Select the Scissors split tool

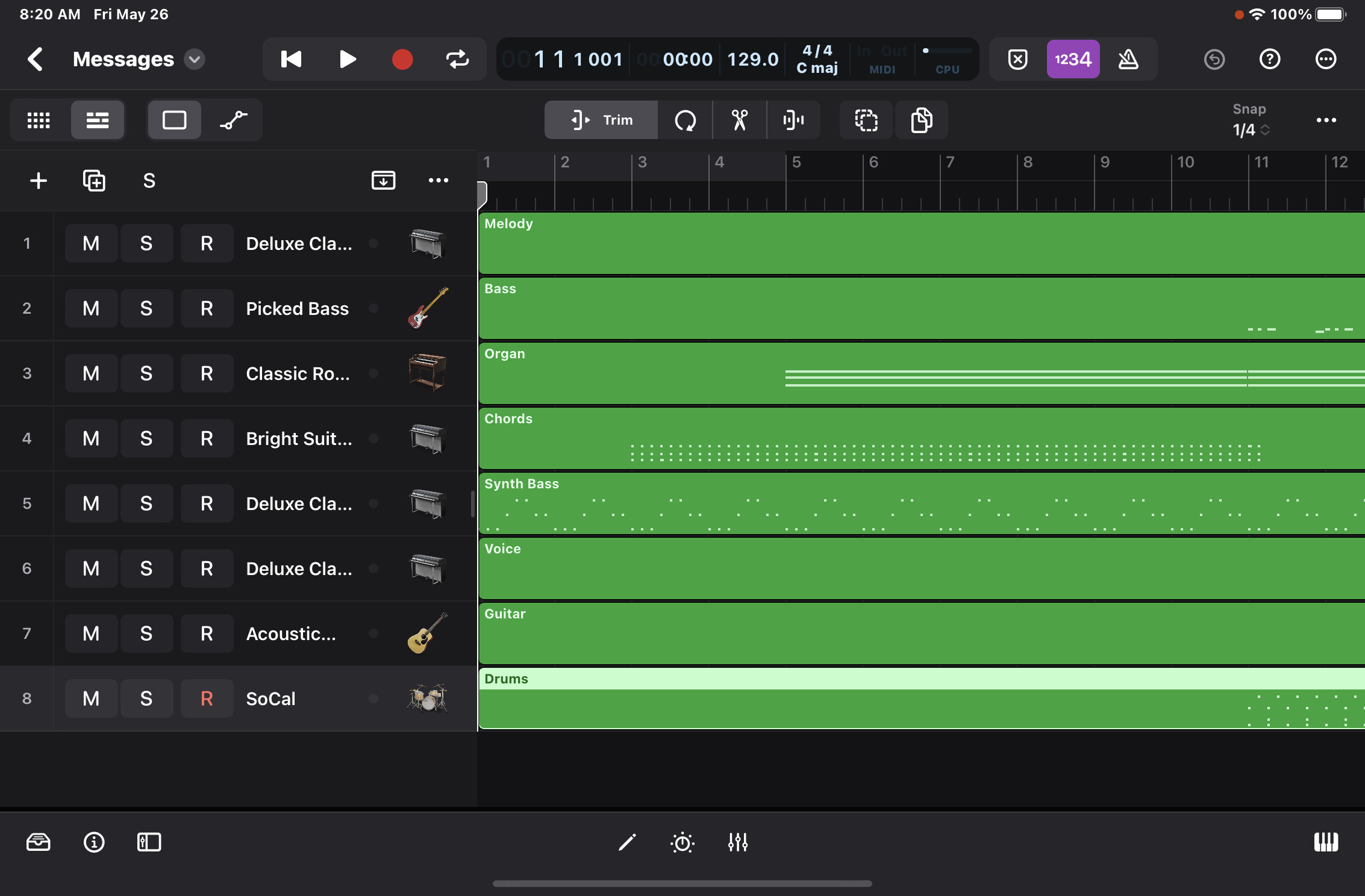point(739,120)
